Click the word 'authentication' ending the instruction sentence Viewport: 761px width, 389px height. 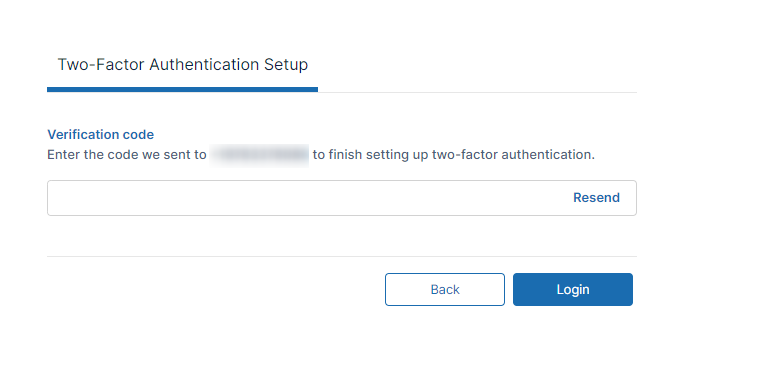coord(546,155)
